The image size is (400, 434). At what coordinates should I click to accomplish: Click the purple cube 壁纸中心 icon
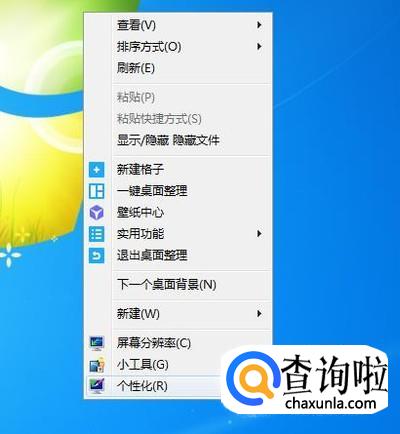96,212
